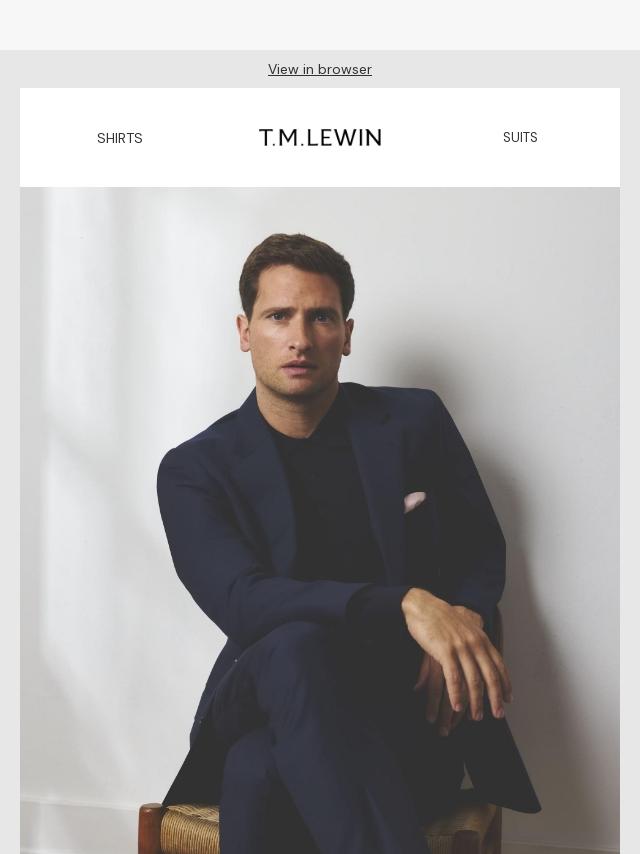Viewport: 640px width, 854px height.
Task: Open the hero photo of the suited model
Action: [x=320, y=521]
